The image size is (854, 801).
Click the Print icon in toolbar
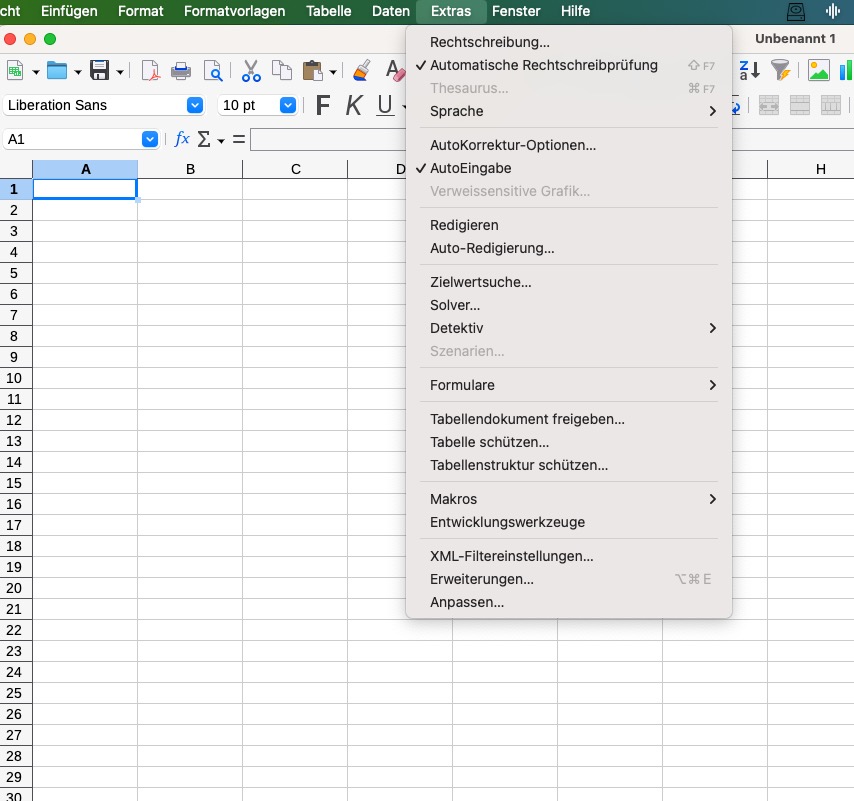[181, 71]
